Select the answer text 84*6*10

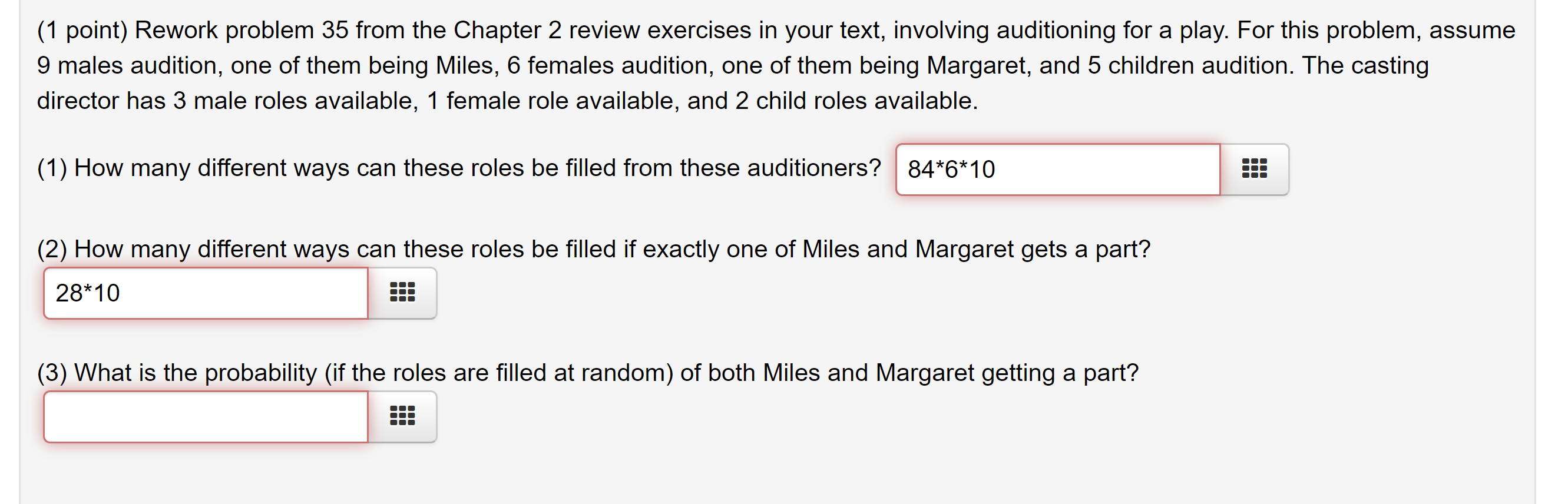pos(951,168)
